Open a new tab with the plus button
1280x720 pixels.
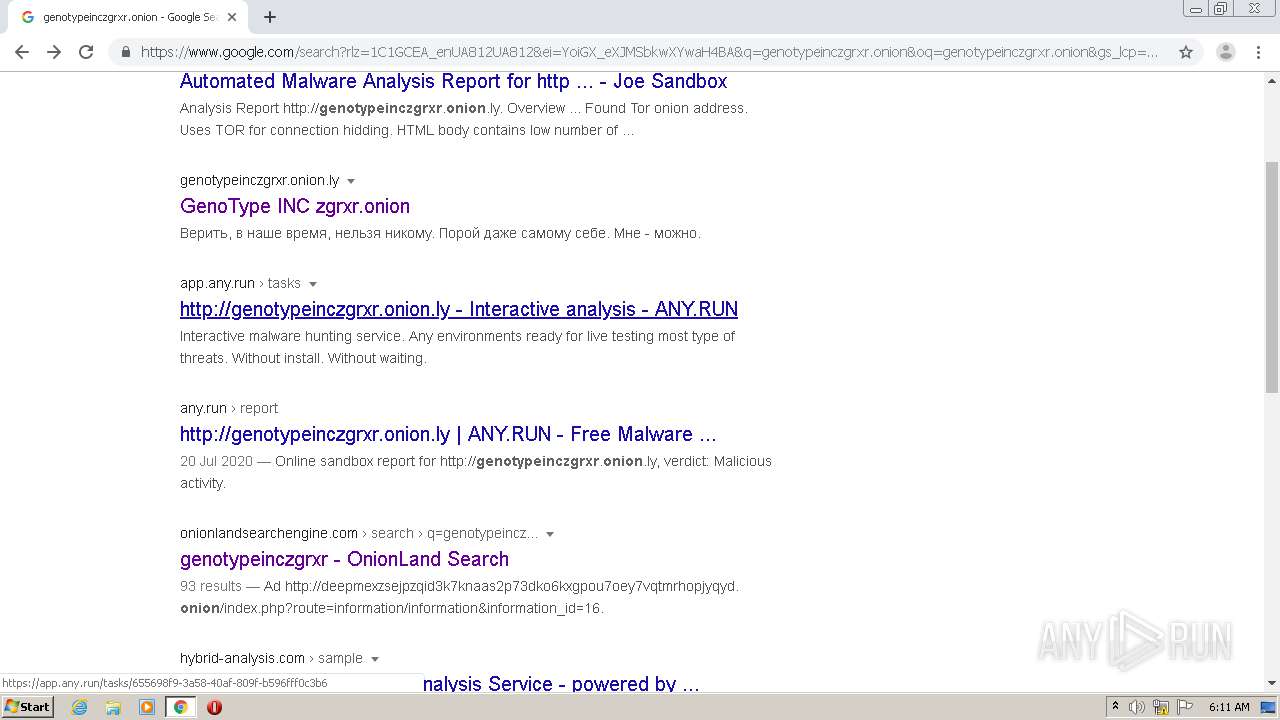[270, 17]
